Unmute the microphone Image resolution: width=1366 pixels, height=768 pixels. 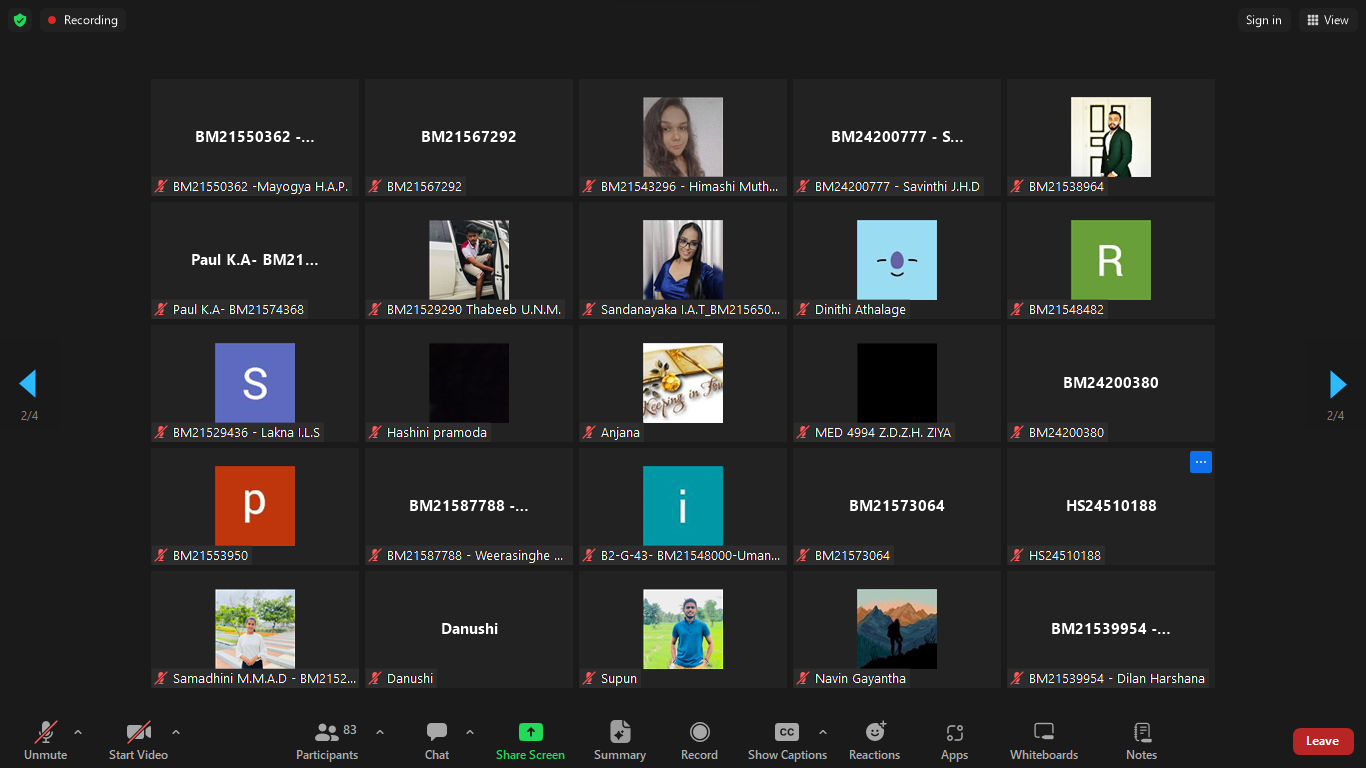pyautogui.click(x=46, y=741)
